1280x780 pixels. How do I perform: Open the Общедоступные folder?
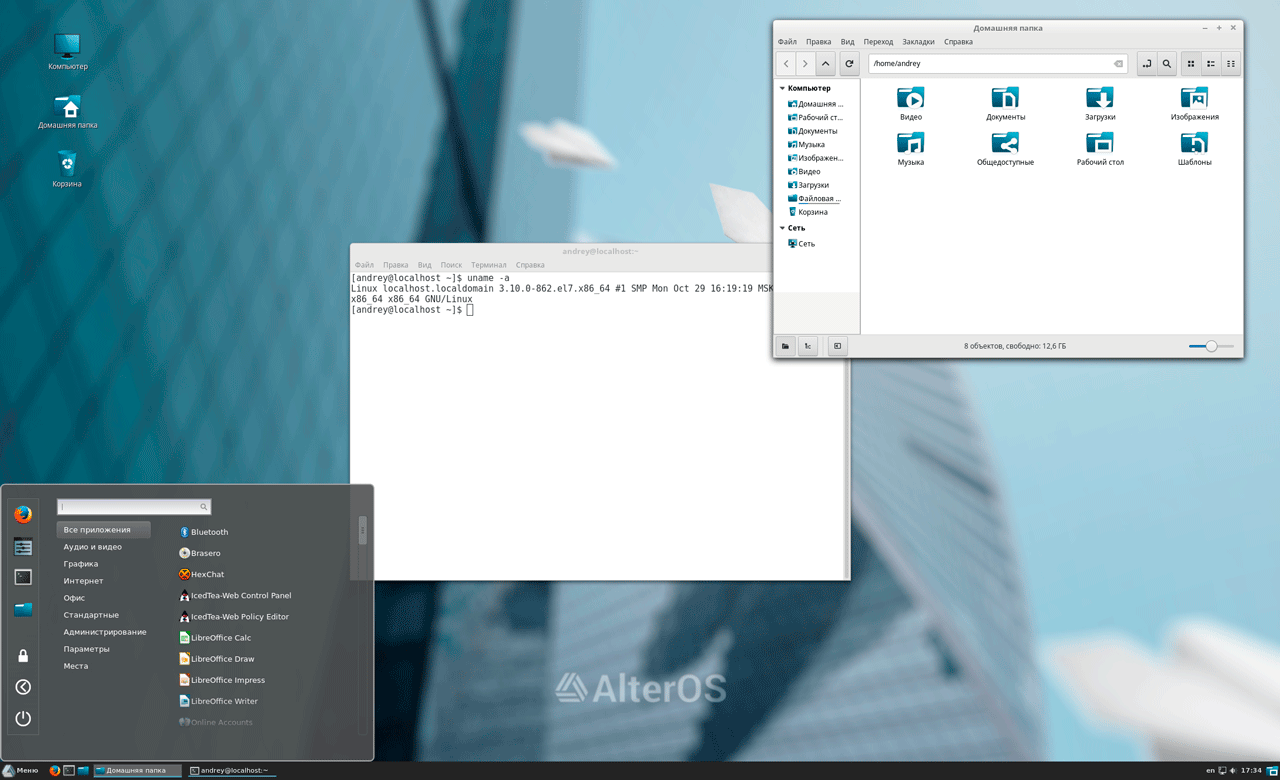tap(1005, 149)
